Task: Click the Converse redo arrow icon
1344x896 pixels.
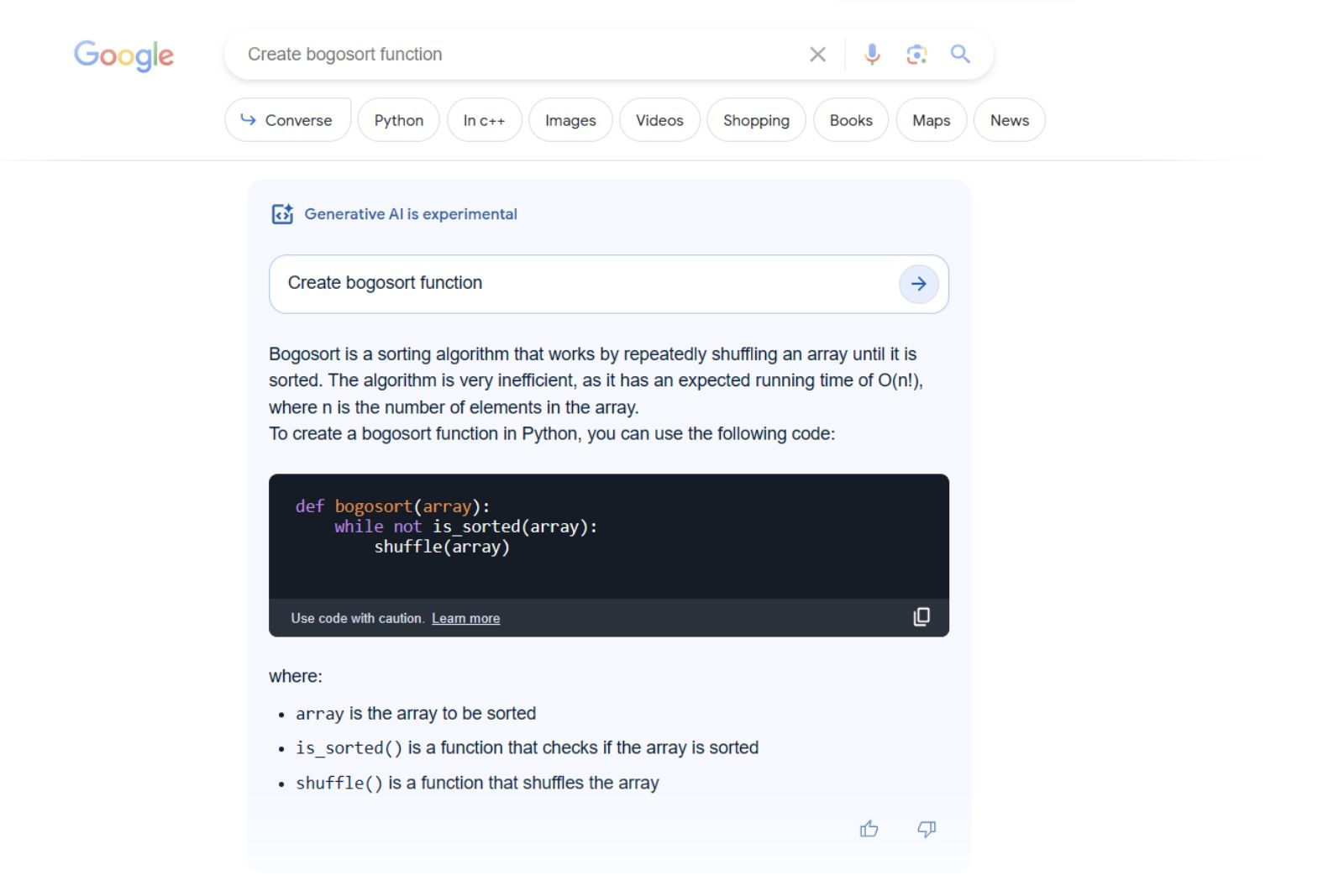Action: (x=248, y=120)
